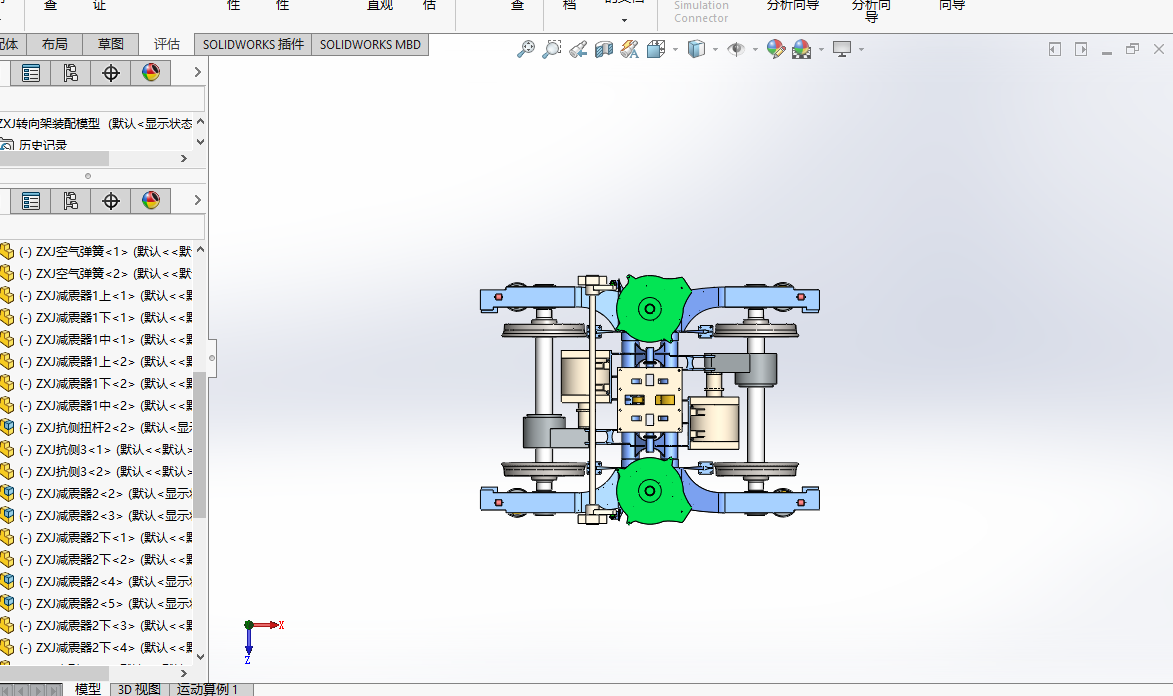Viewport: 1173px width, 696px height.
Task: Expand upper panel tabs chevron
Action: (197, 73)
